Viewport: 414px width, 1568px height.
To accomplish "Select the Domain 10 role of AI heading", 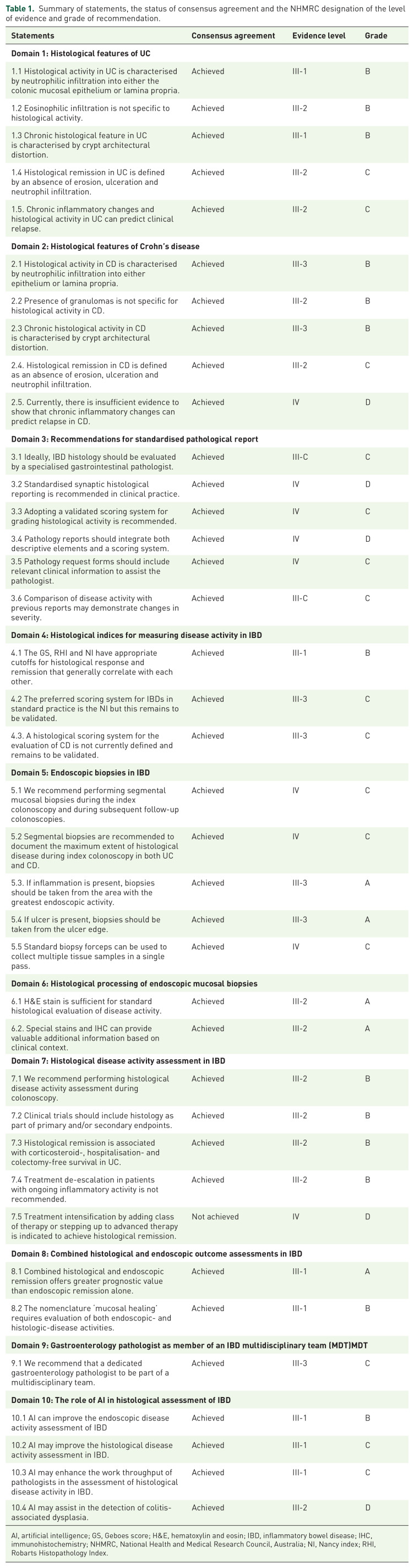I will tap(121, 1400).
